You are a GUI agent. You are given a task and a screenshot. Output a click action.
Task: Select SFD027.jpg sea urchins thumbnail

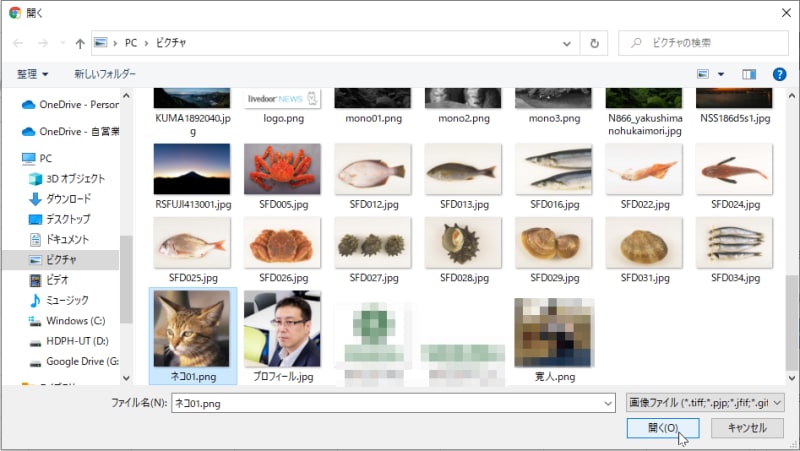372,243
